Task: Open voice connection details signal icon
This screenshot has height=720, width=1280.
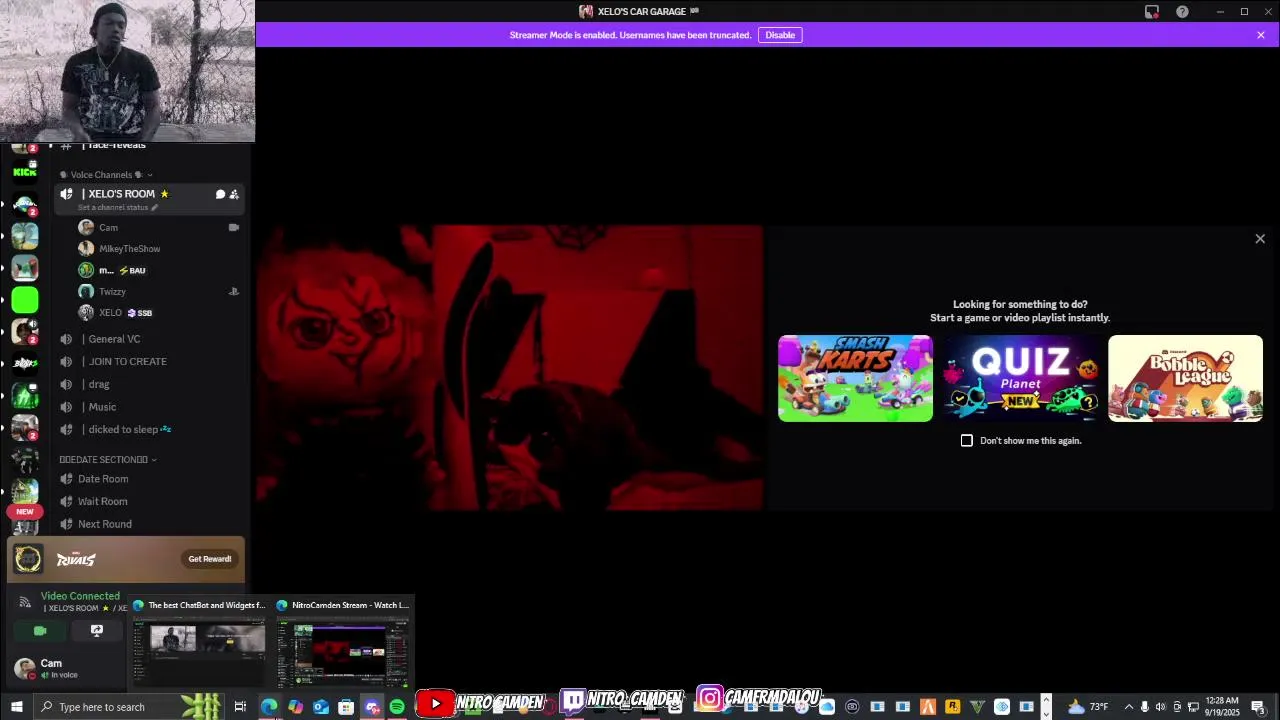Action: tap(25, 602)
